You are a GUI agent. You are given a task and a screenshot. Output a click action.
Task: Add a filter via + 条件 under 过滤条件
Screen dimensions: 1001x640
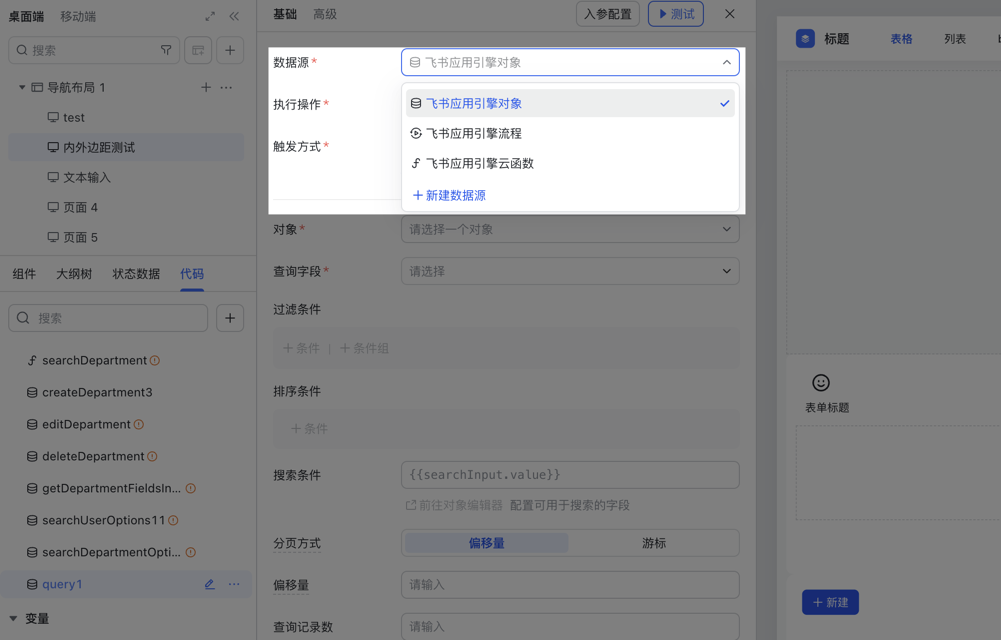301,348
